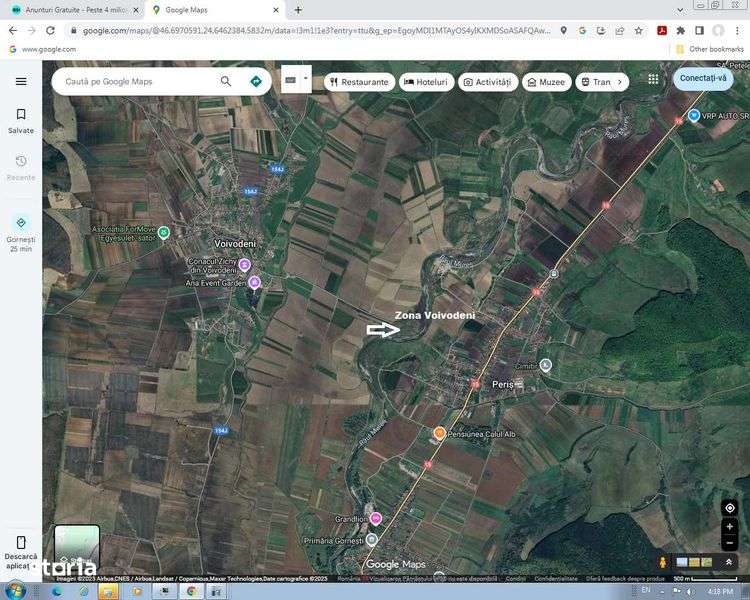Open the Chrome profile avatar
The image size is (750, 600).
click(x=718, y=31)
